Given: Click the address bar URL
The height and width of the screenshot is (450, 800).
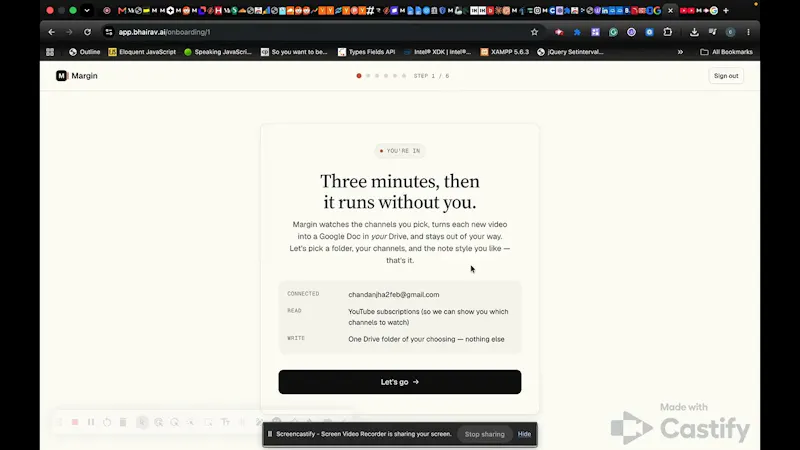Looking at the screenshot, I should pyautogui.click(x=164, y=32).
